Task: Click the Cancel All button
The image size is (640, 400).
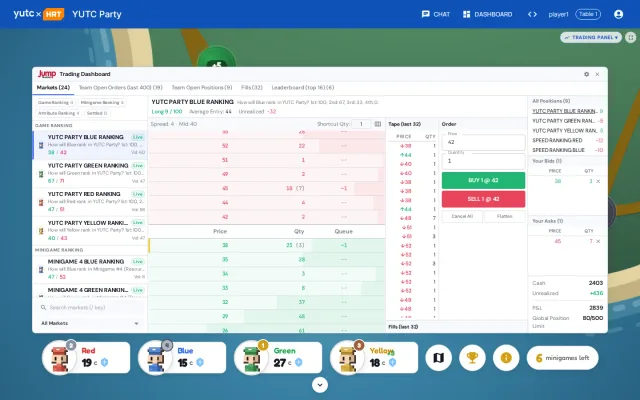Action: (x=462, y=216)
